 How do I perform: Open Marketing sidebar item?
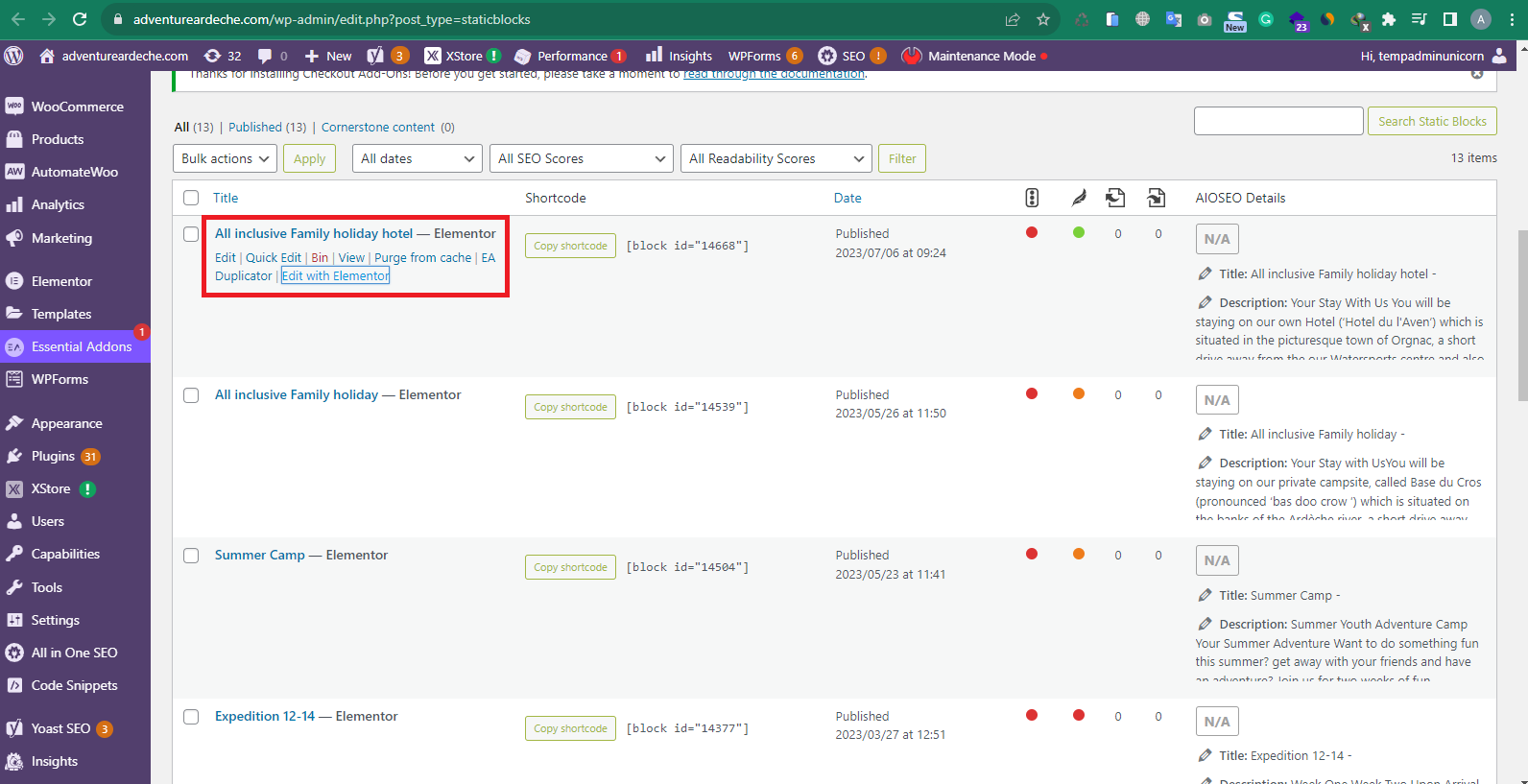point(75,238)
